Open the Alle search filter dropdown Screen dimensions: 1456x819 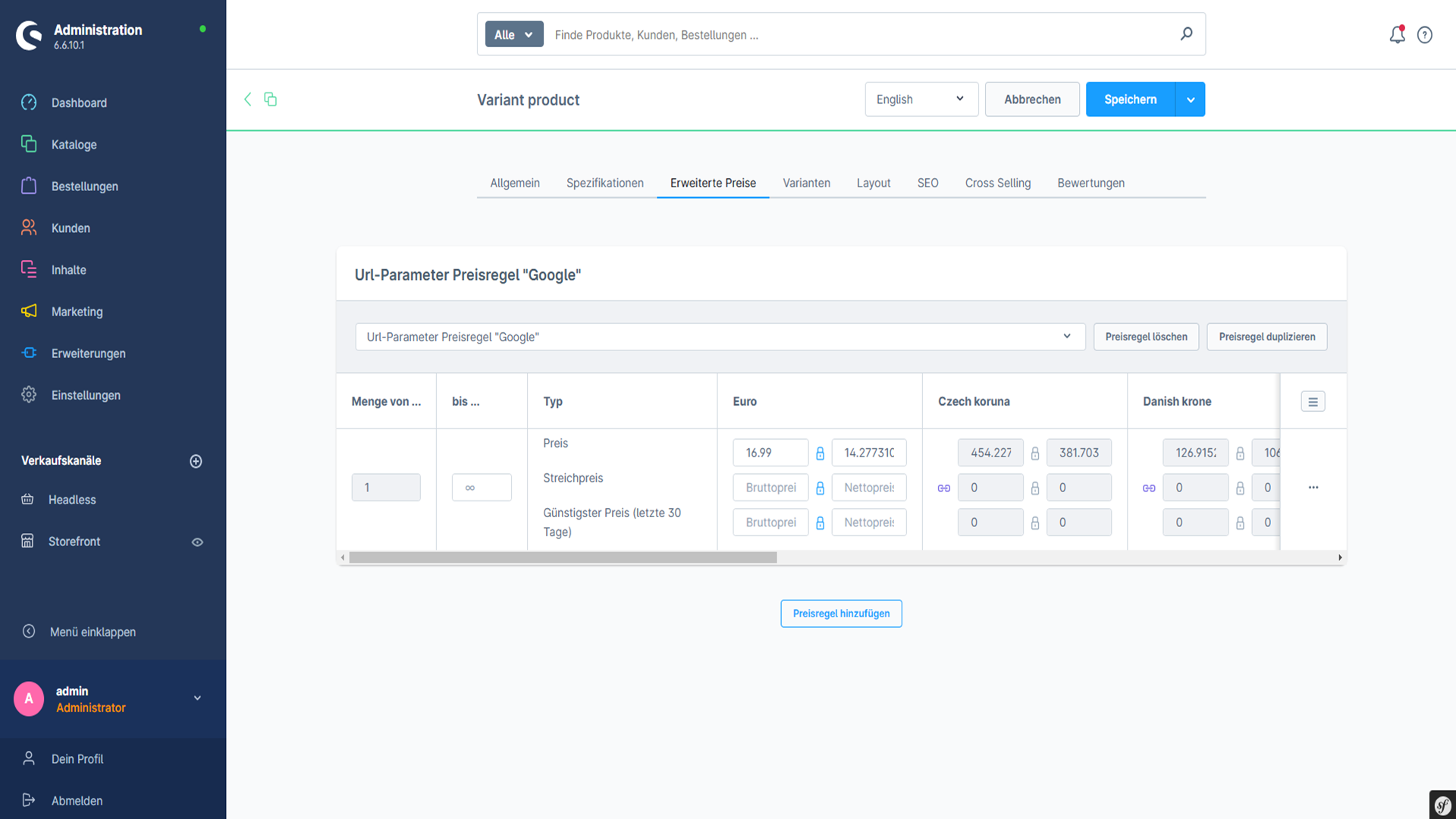(514, 34)
